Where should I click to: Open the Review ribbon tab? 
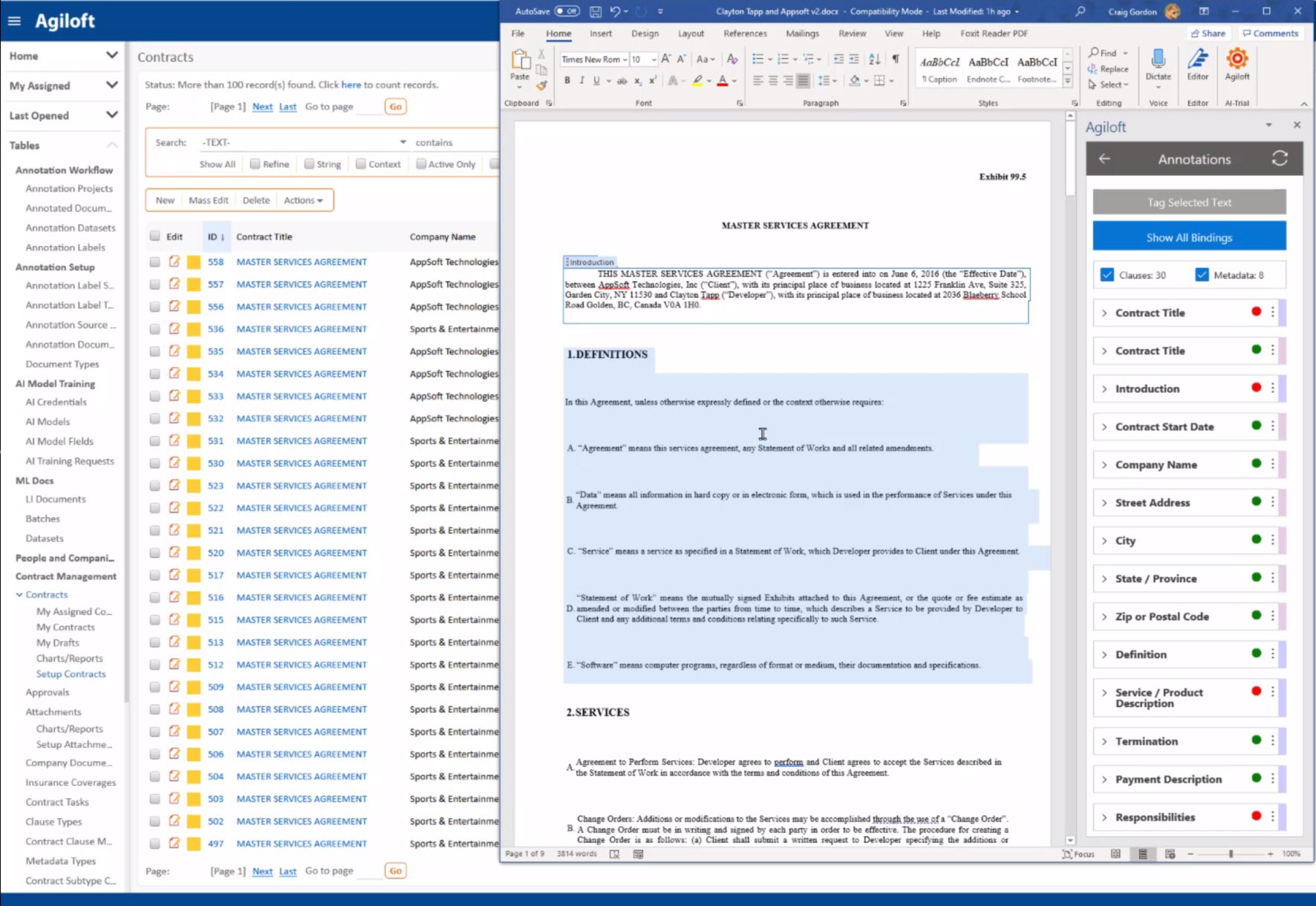pyautogui.click(x=852, y=33)
